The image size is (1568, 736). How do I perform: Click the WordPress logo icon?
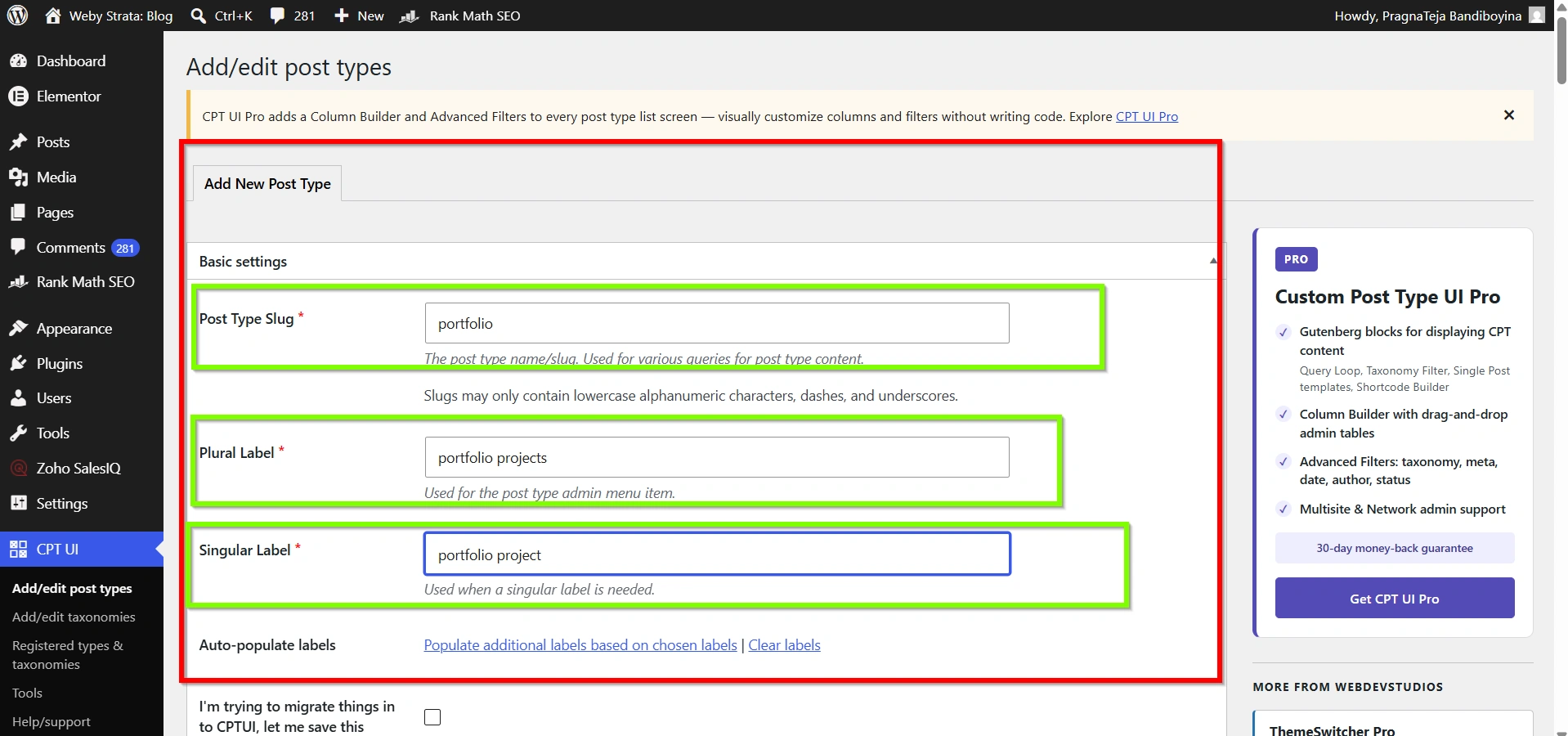tap(17, 16)
